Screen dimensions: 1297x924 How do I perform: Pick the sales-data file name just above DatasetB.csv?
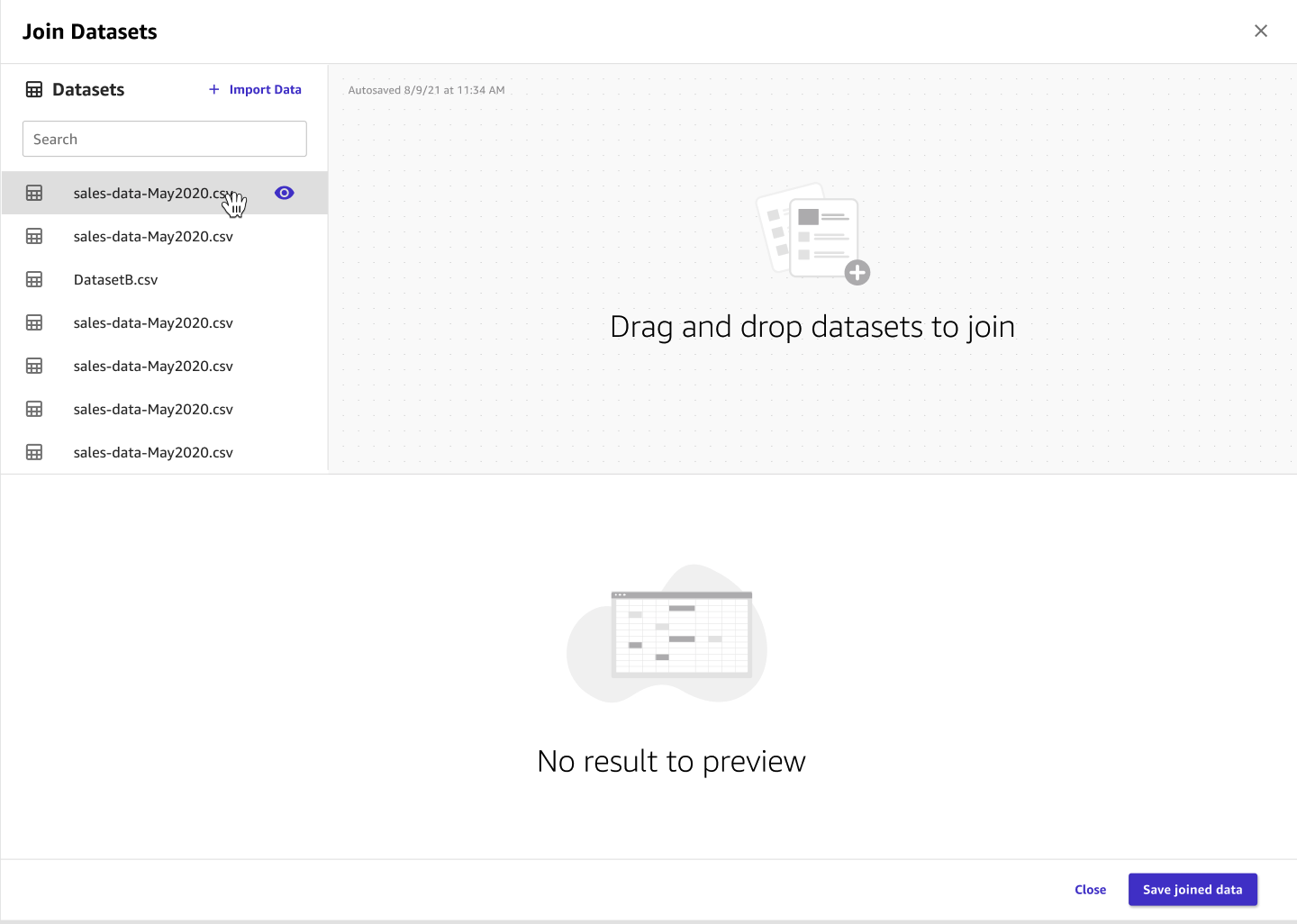point(153,236)
